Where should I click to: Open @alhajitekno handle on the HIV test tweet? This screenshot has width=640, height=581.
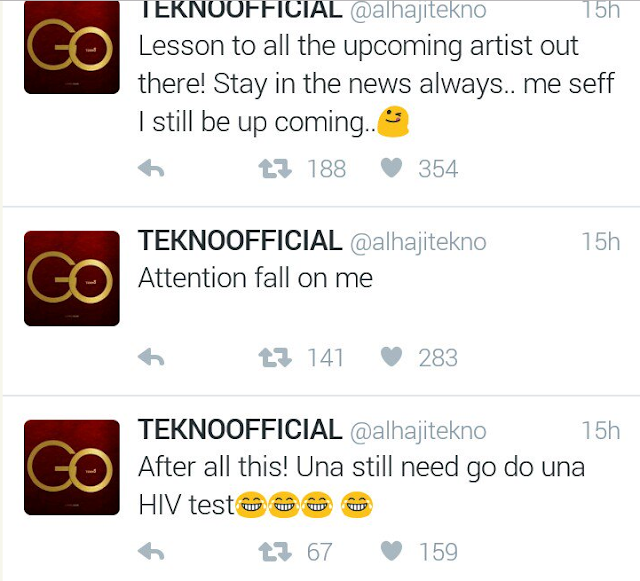tap(418, 431)
